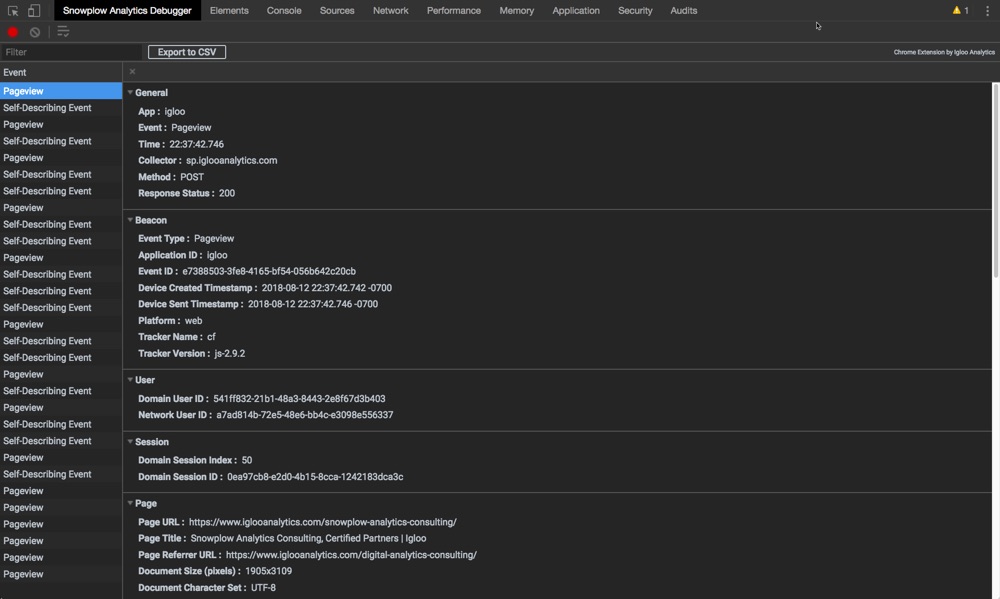
Task: Click the Domain Session ID value
Action: [x=315, y=477]
